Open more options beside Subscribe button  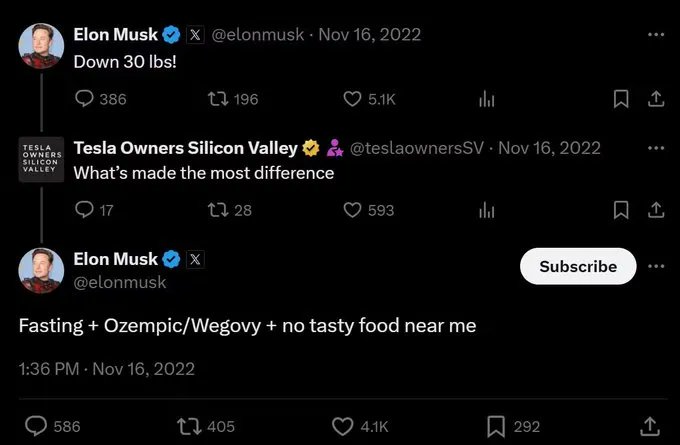tap(656, 266)
